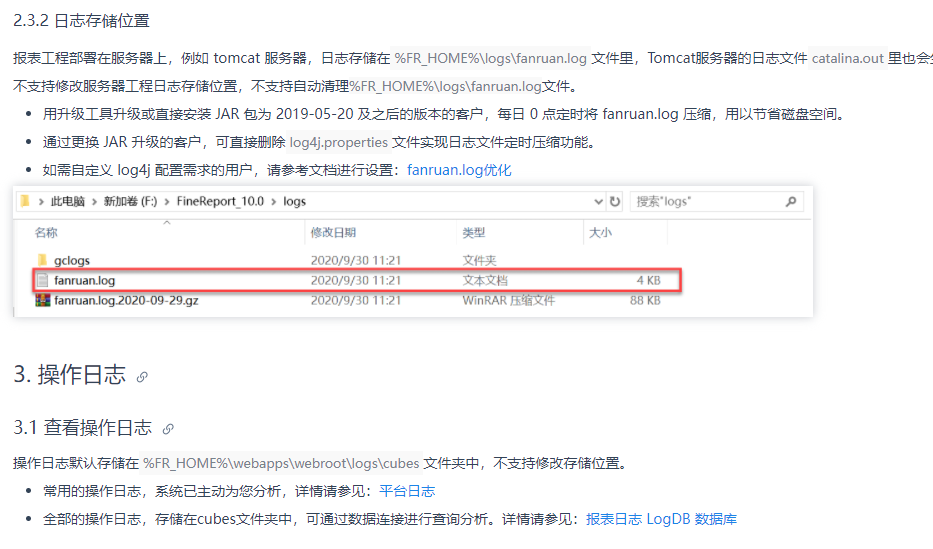Click the WinRAR archive icon of the .gz file
Viewport: 933px width, 549px height.
tap(42, 300)
